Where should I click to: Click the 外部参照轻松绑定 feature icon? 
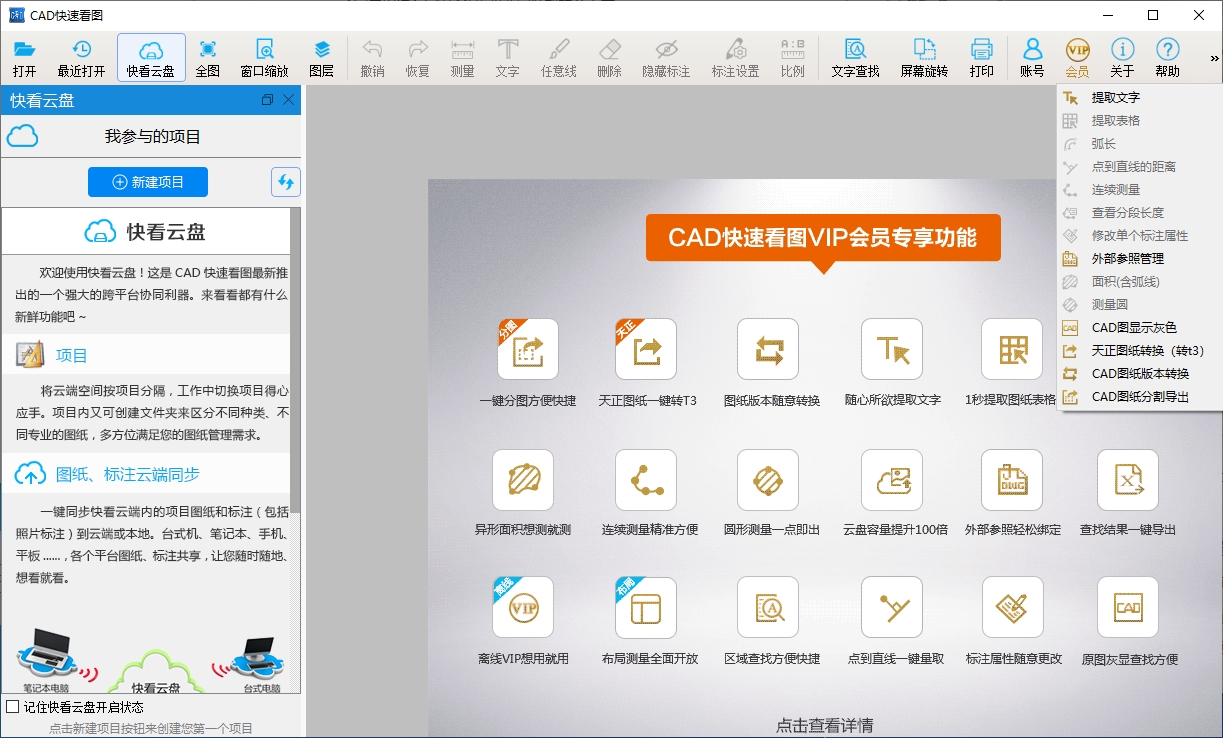pos(1012,480)
